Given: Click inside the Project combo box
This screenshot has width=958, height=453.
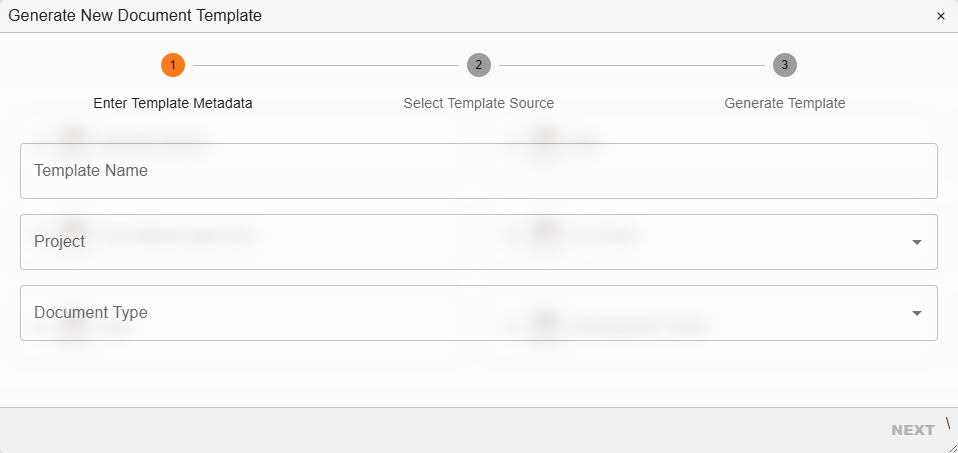Looking at the screenshot, I should point(450,242).
